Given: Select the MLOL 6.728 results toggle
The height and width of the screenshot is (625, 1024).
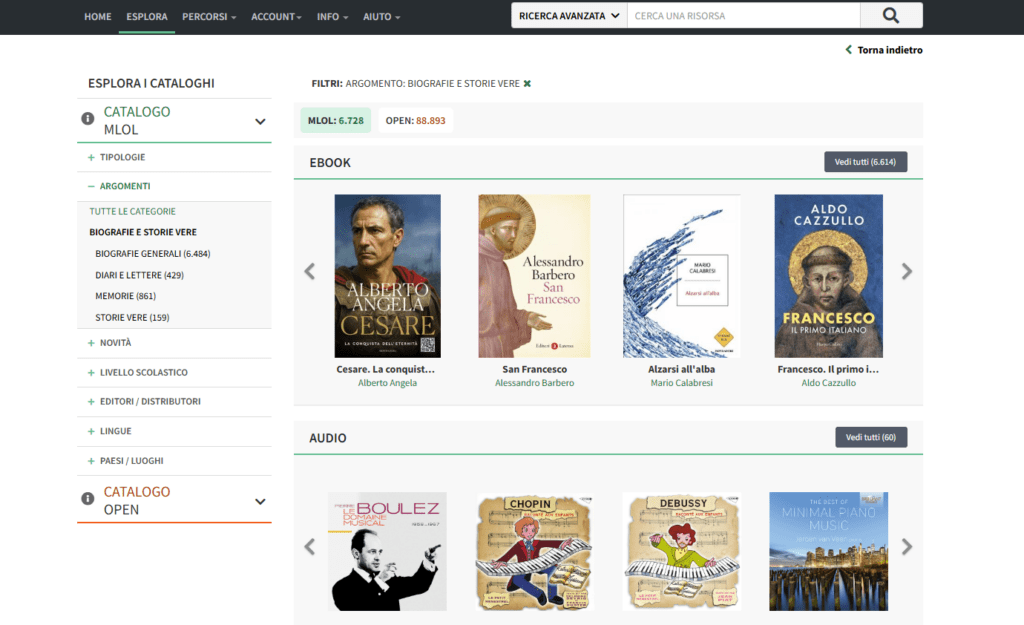Looking at the screenshot, I should 335,120.
